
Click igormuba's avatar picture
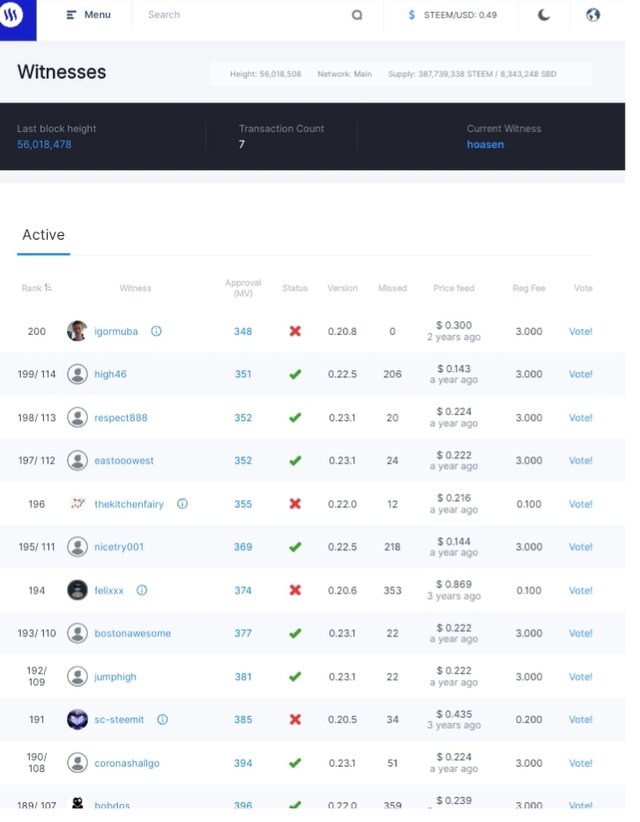click(x=77, y=331)
